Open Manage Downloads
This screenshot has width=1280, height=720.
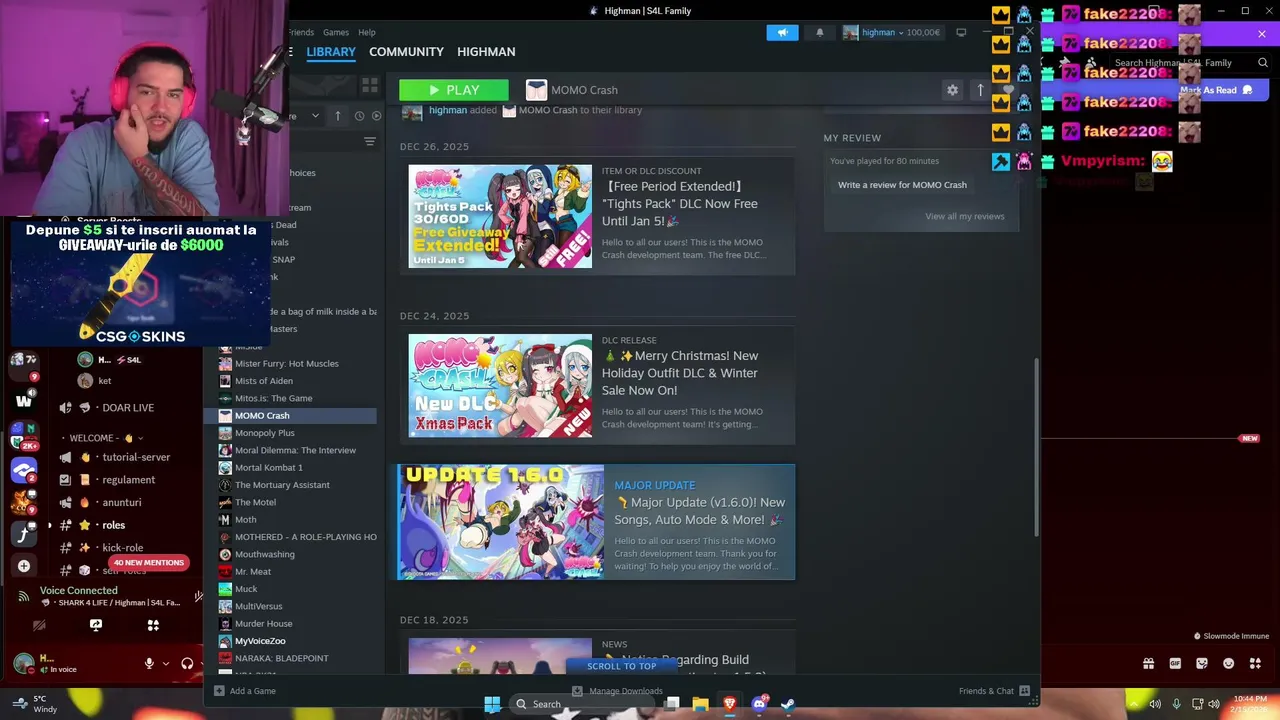(617, 691)
